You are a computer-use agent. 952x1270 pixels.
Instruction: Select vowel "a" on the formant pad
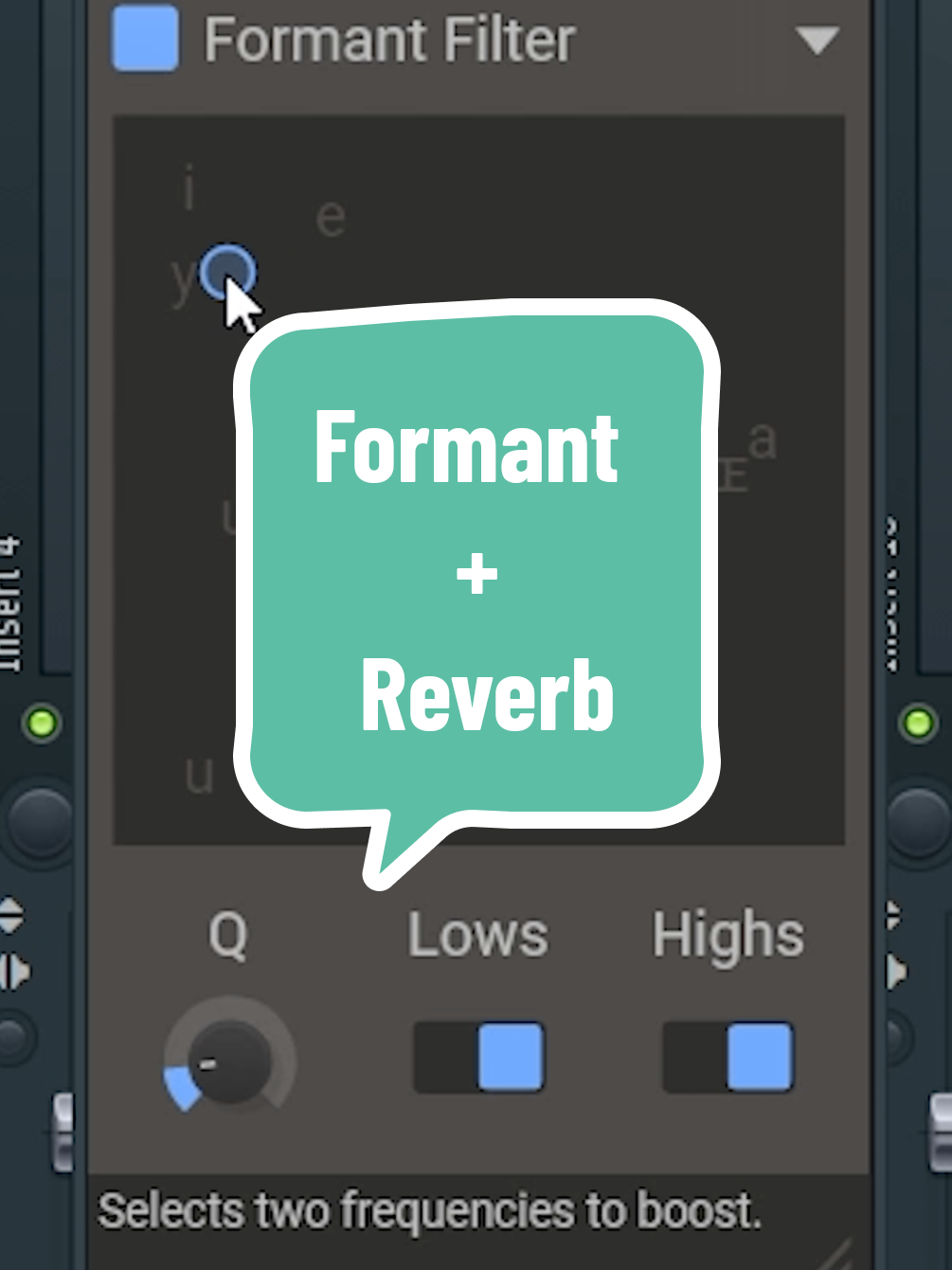click(x=761, y=439)
